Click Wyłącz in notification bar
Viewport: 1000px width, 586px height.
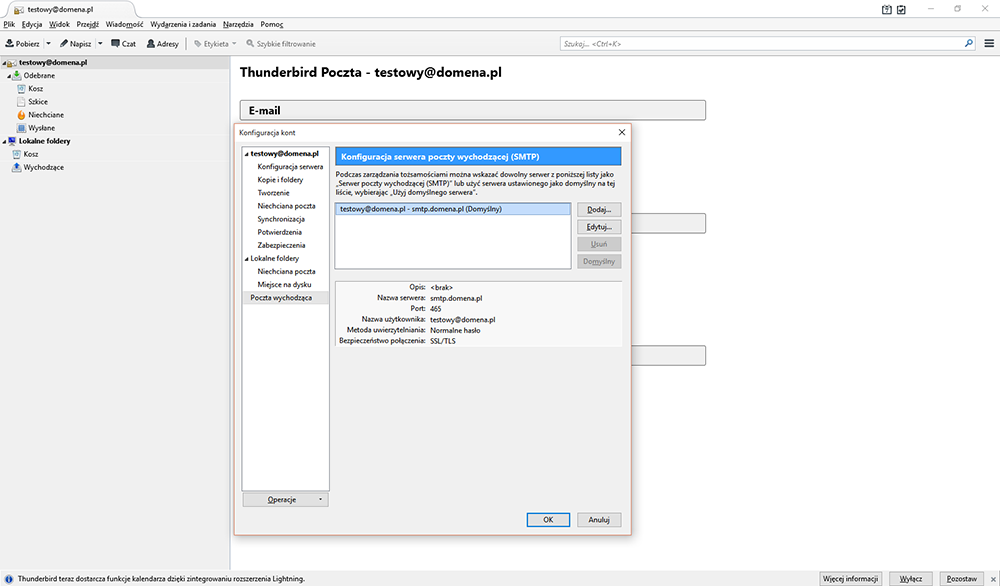pyautogui.click(x=911, y=578)
